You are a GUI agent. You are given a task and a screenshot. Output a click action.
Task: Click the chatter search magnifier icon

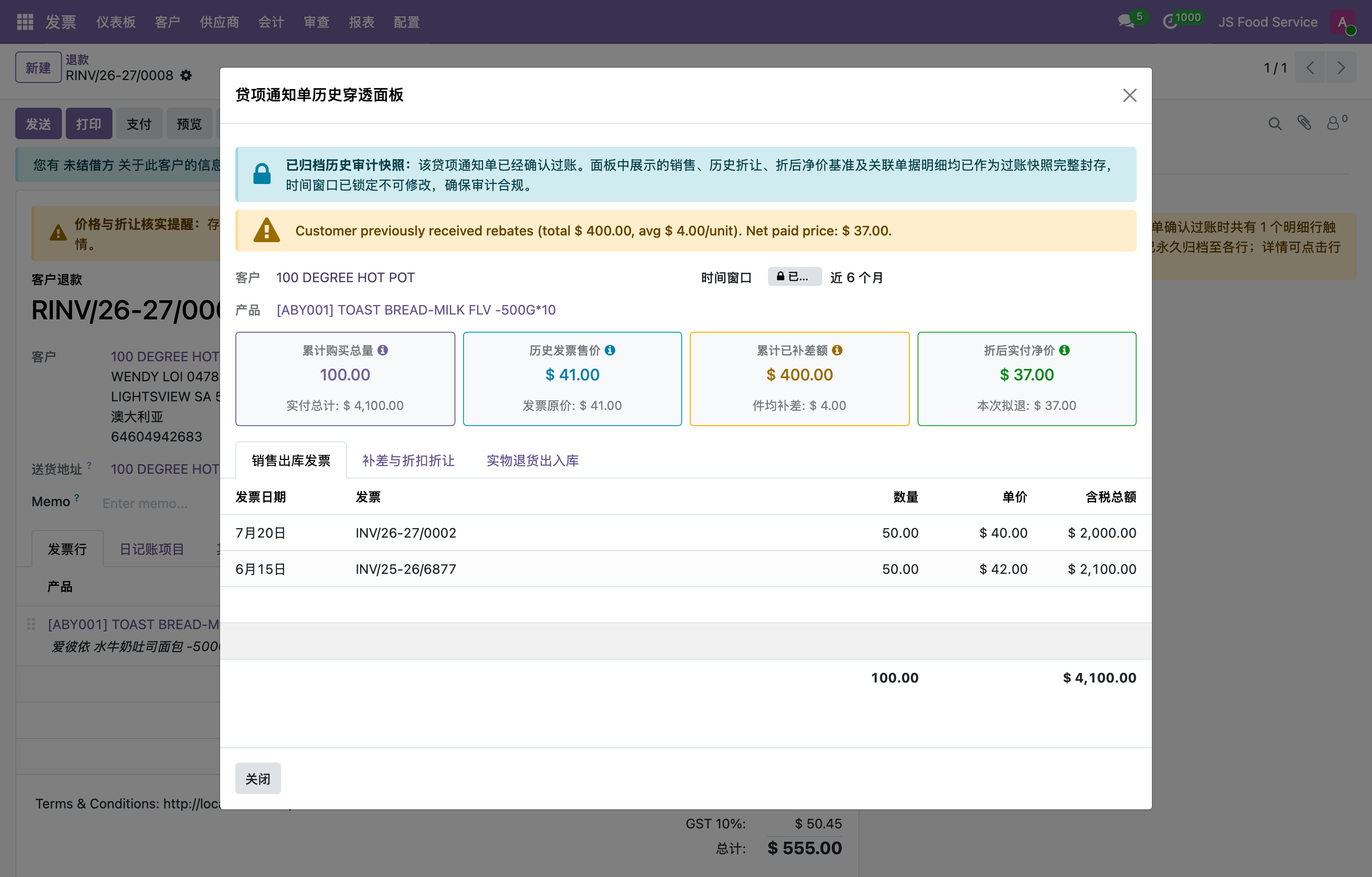(1274, 124)
